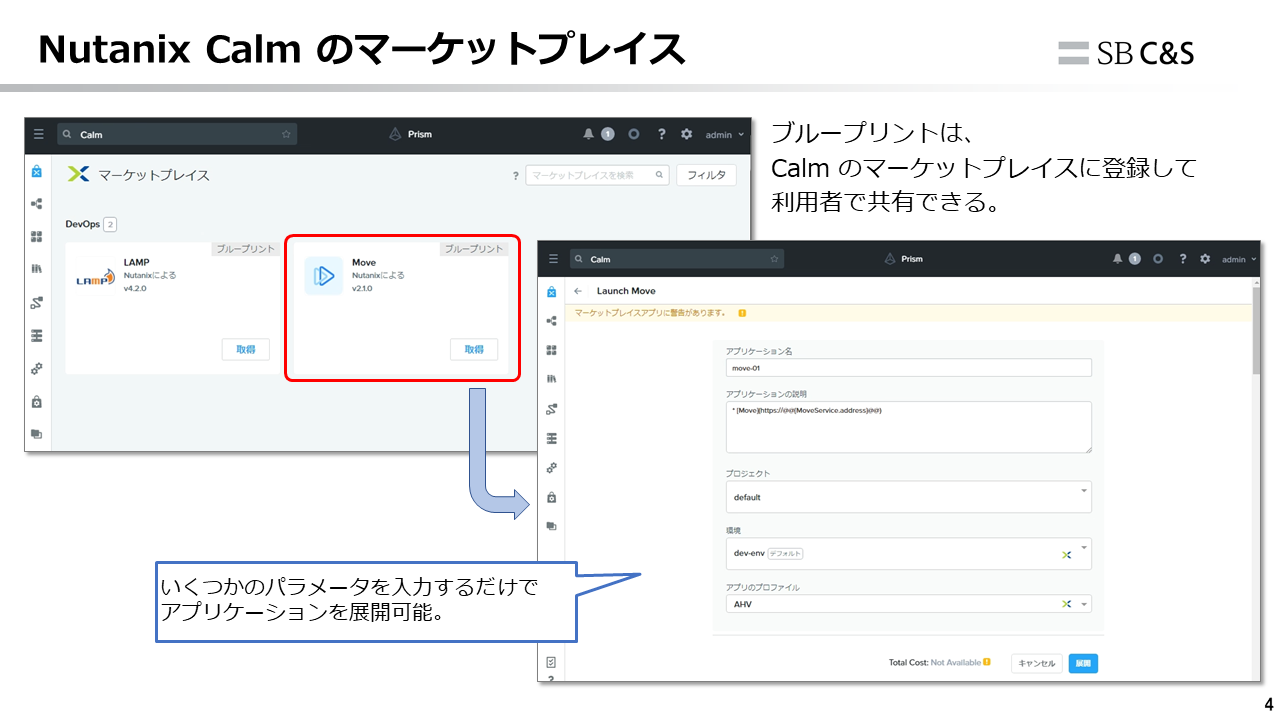Open Projects stack icon in Launch Move window sidebar

pyautogui.click(x=551, y=526)
